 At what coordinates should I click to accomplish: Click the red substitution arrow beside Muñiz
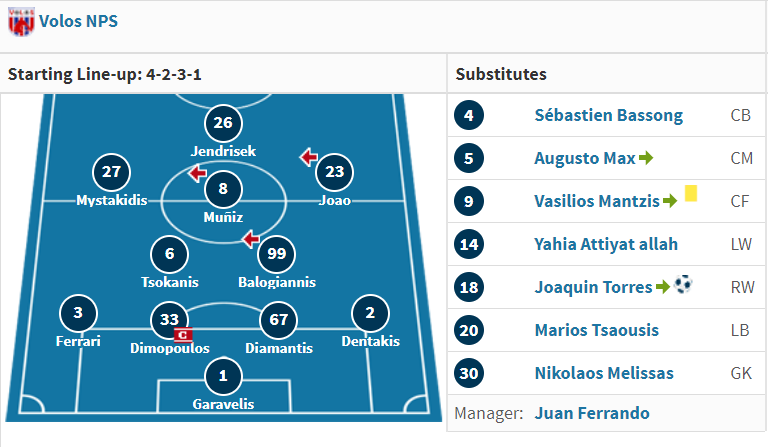pos(197,173)
